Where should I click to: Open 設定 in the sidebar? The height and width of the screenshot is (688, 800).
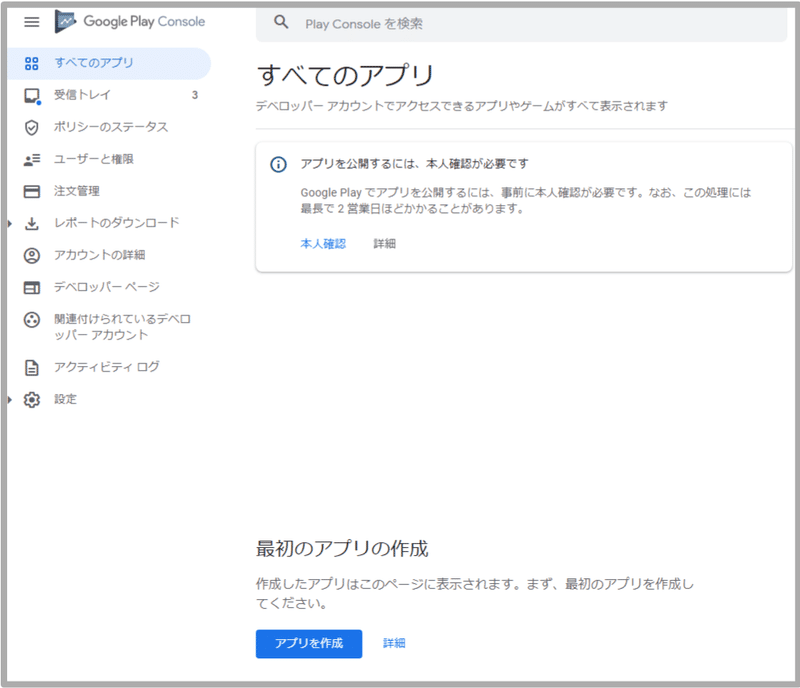(x=109, y=399)
